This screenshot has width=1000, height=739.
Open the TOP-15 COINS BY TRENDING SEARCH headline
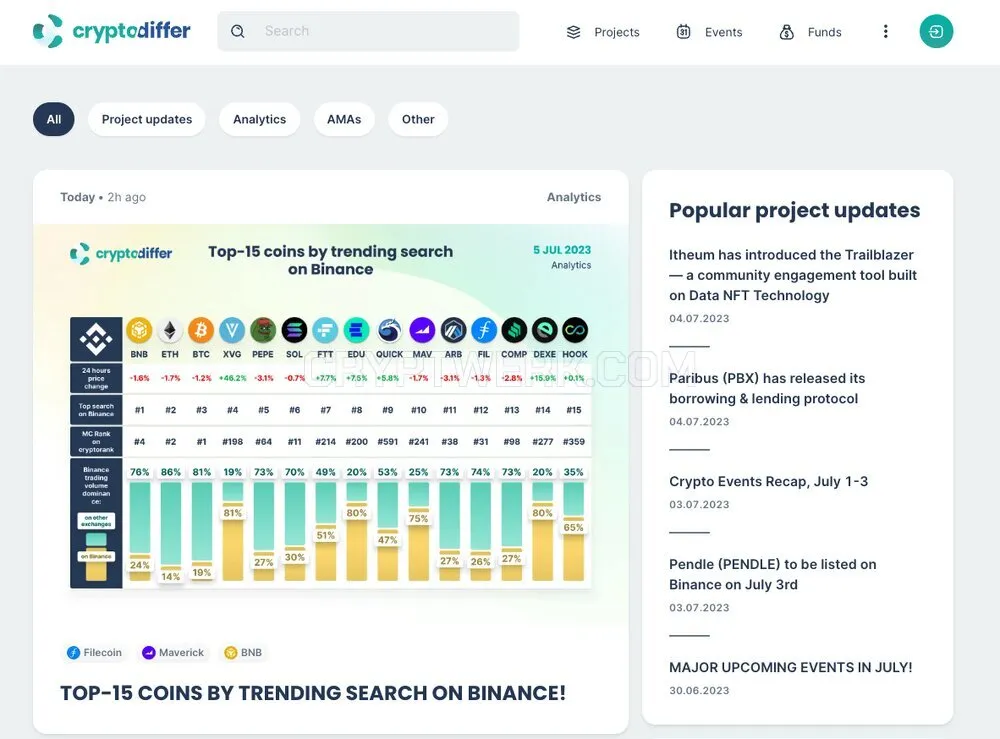pos(313,693)
